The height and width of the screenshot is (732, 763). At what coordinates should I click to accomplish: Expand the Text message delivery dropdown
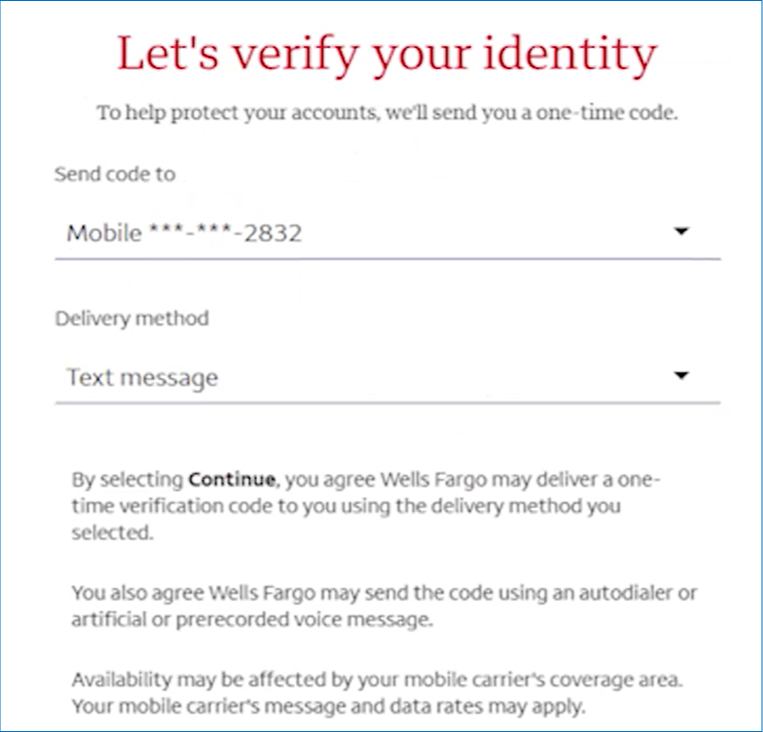[x=387, y=378]
